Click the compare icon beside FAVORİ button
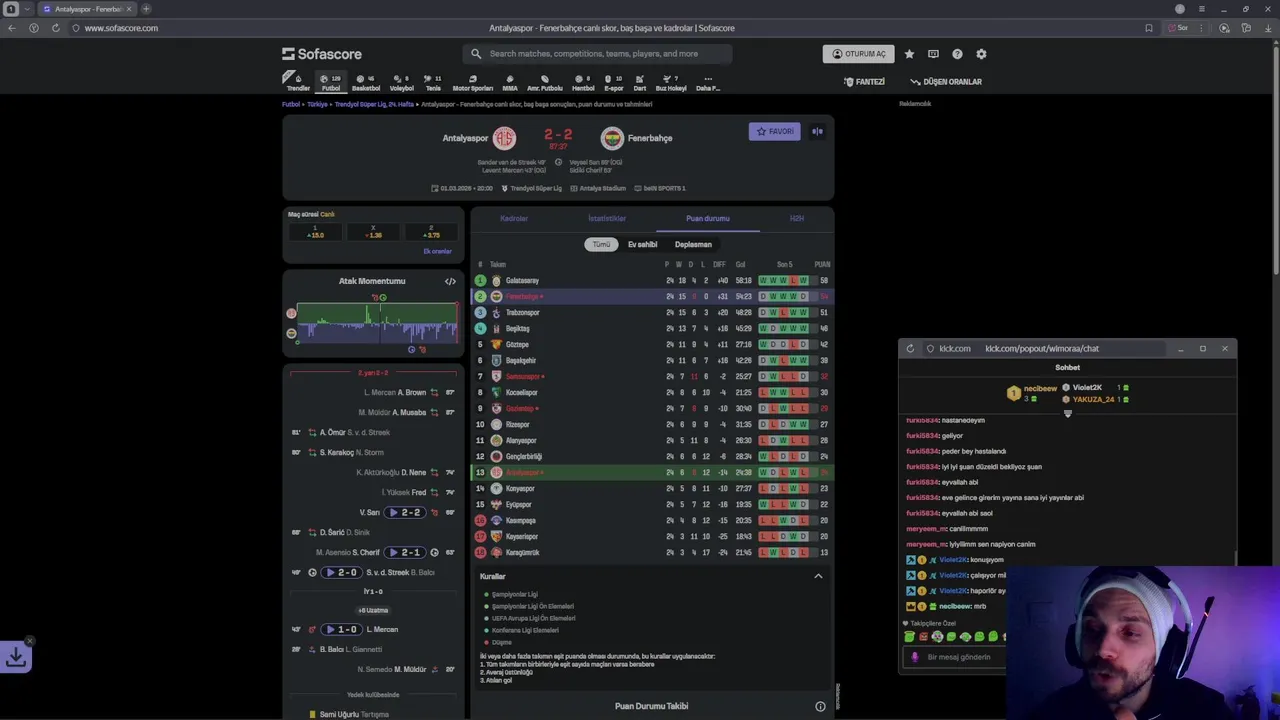 pyautogui.click(x=817, y=131)
